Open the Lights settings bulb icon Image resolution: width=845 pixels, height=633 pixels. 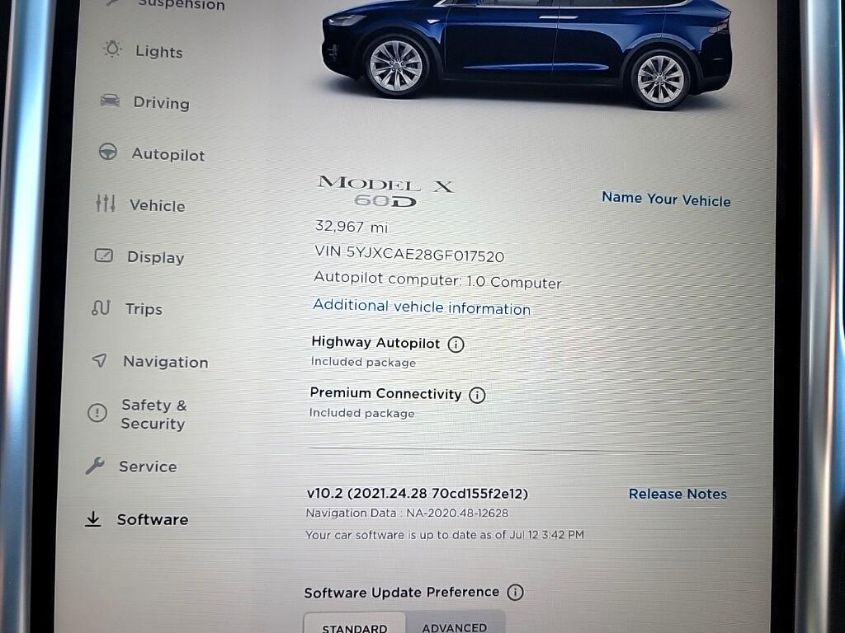[x=112, y=49]
